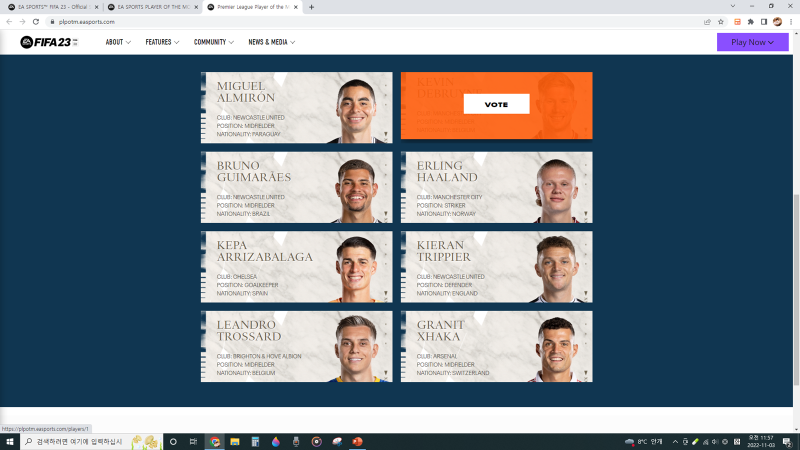Share this page from address bar
The image size is (800, 450).
(x=707, y=22)
